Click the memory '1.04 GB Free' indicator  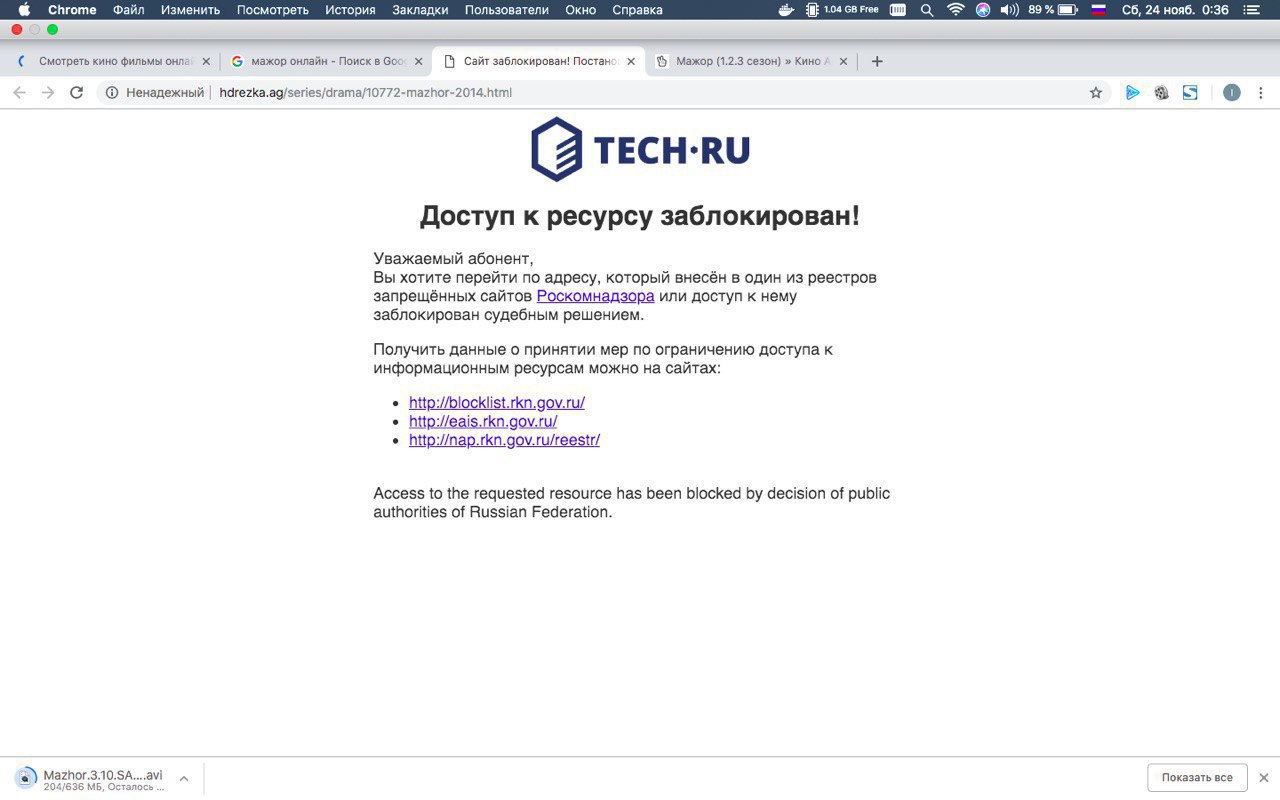tap(843, 10)
